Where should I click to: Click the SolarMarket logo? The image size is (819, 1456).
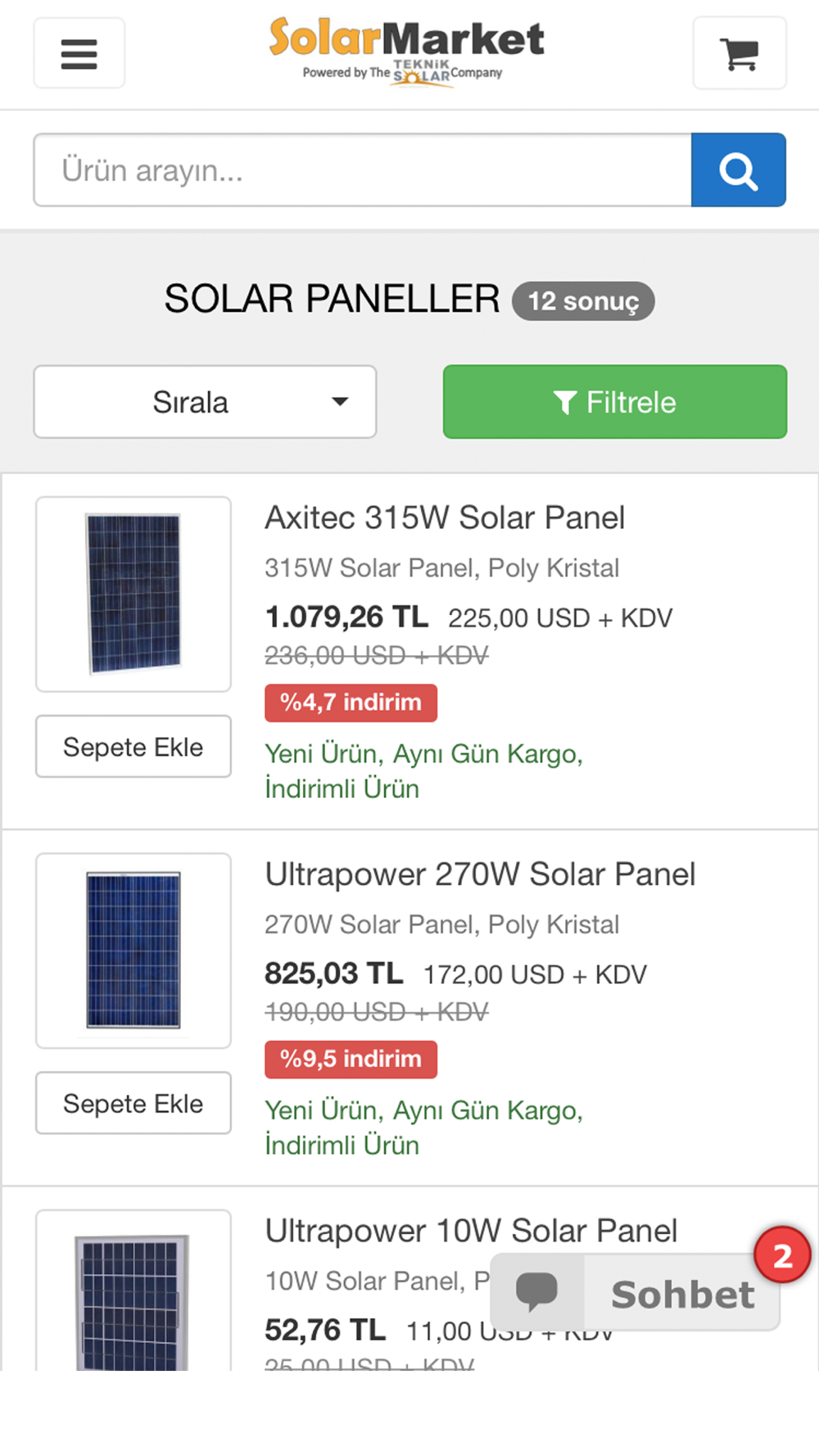[406, 51]
